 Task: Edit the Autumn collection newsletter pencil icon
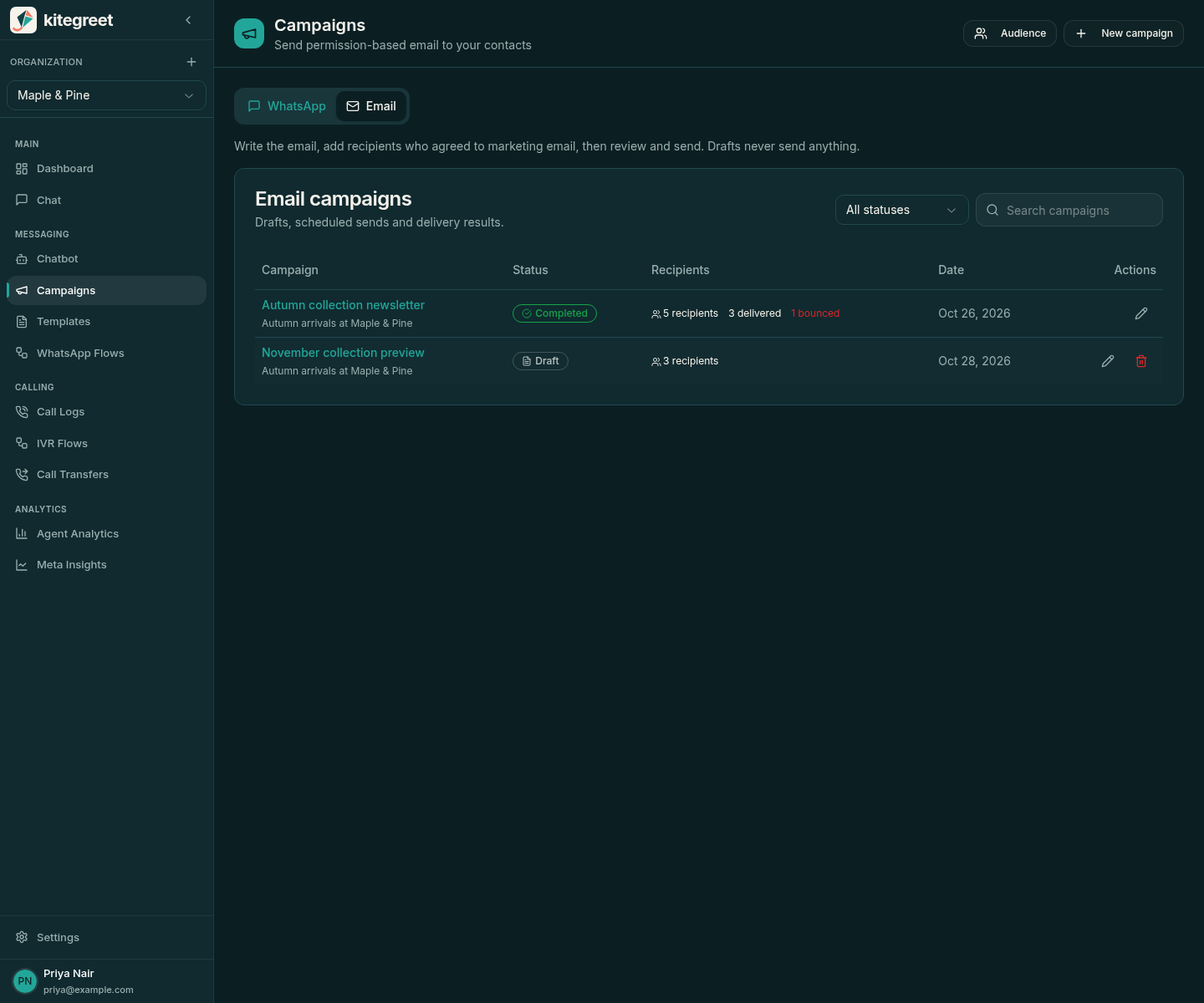(x=1141, y=313)
